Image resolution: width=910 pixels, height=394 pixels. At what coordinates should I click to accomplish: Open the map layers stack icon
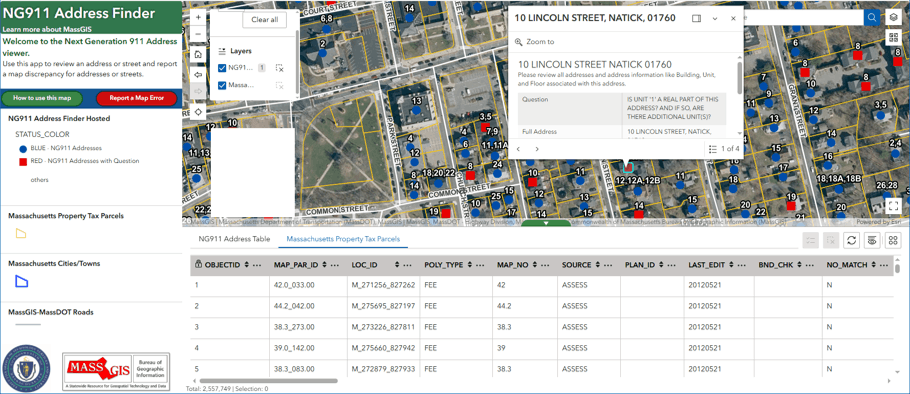click(893, 18)
